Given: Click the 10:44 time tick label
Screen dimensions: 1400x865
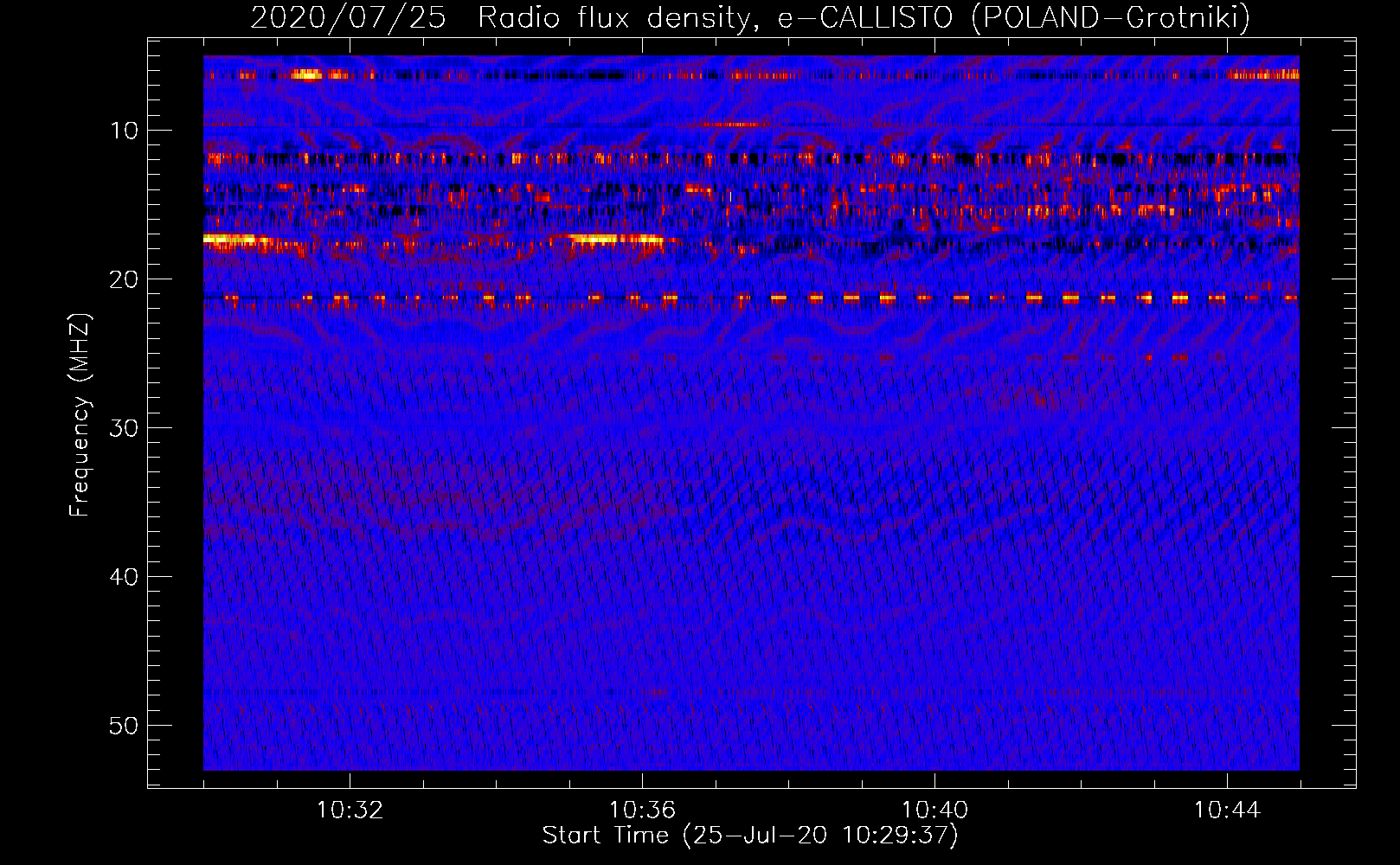Looking at the screenshot, I should (x=1227, y=811).
